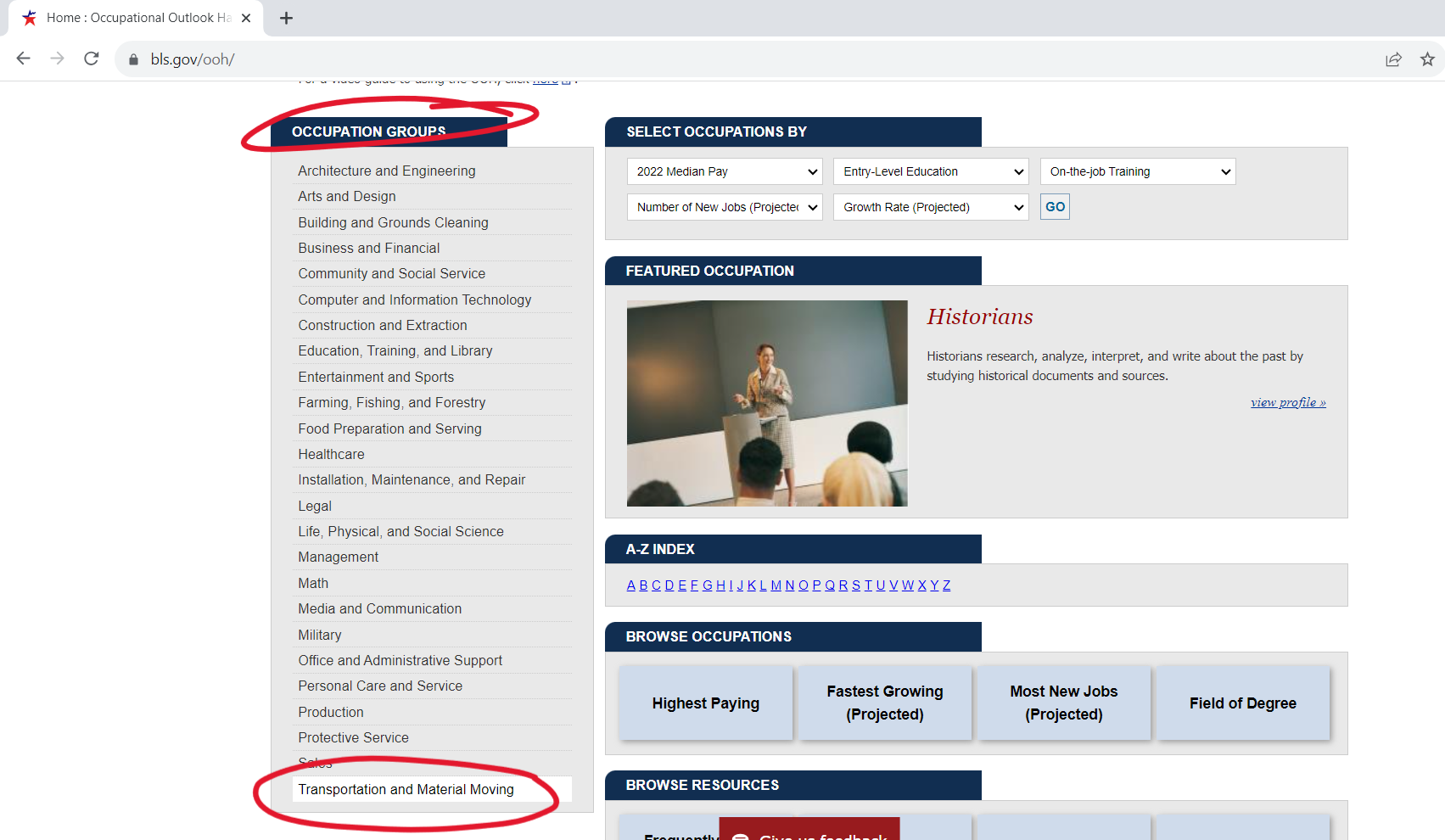Open the 2022 Median Pay dropdown

725,171
